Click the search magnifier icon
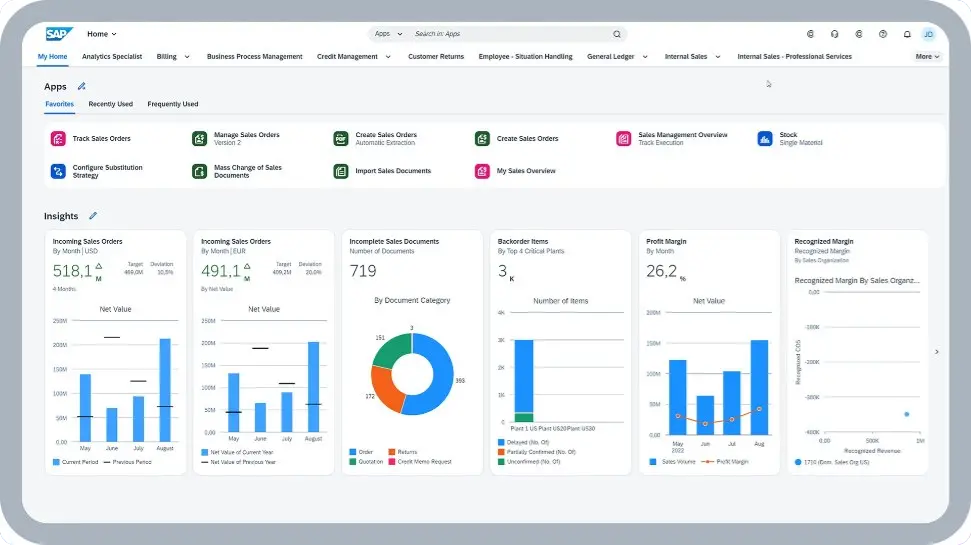This screenshot has width=971, height=545. tap(617, 34)
